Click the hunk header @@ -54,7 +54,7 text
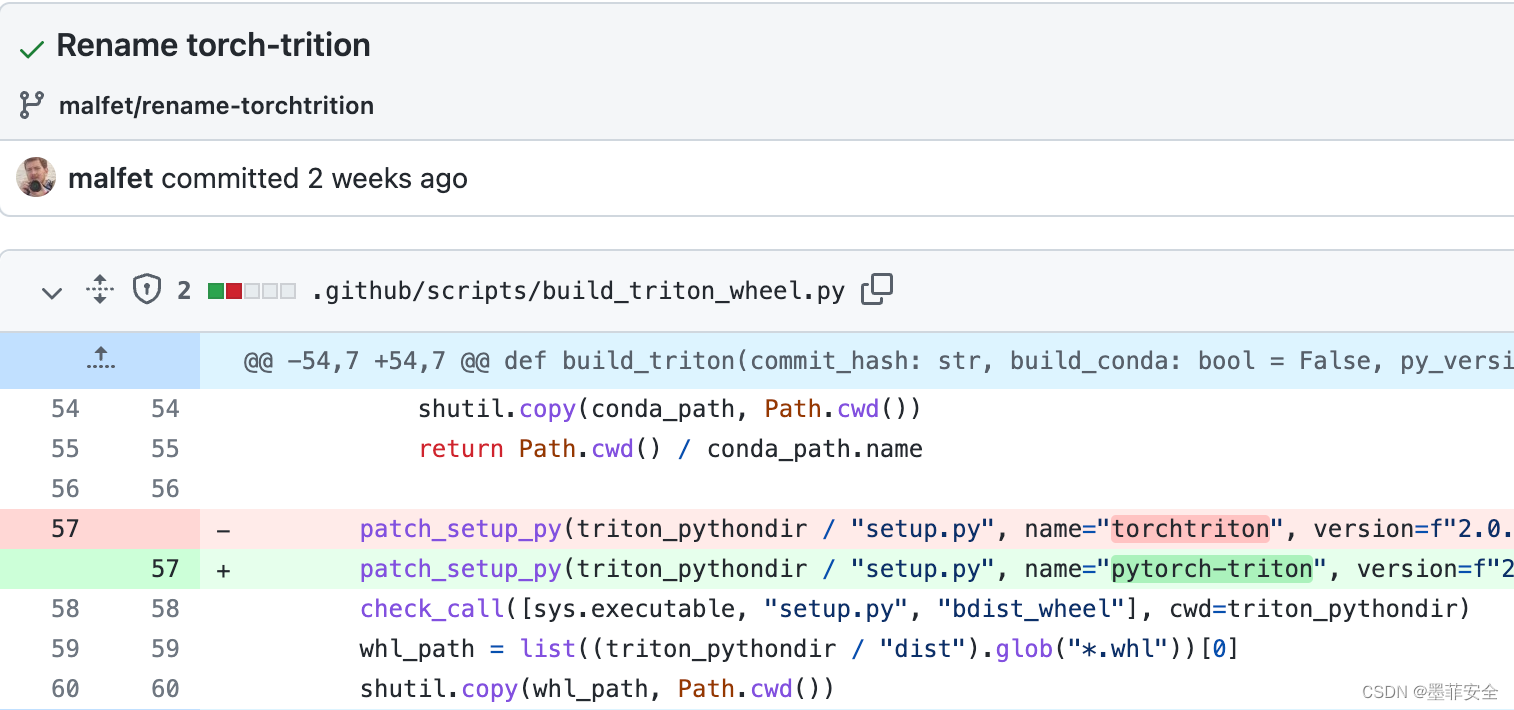 (344, 361)
